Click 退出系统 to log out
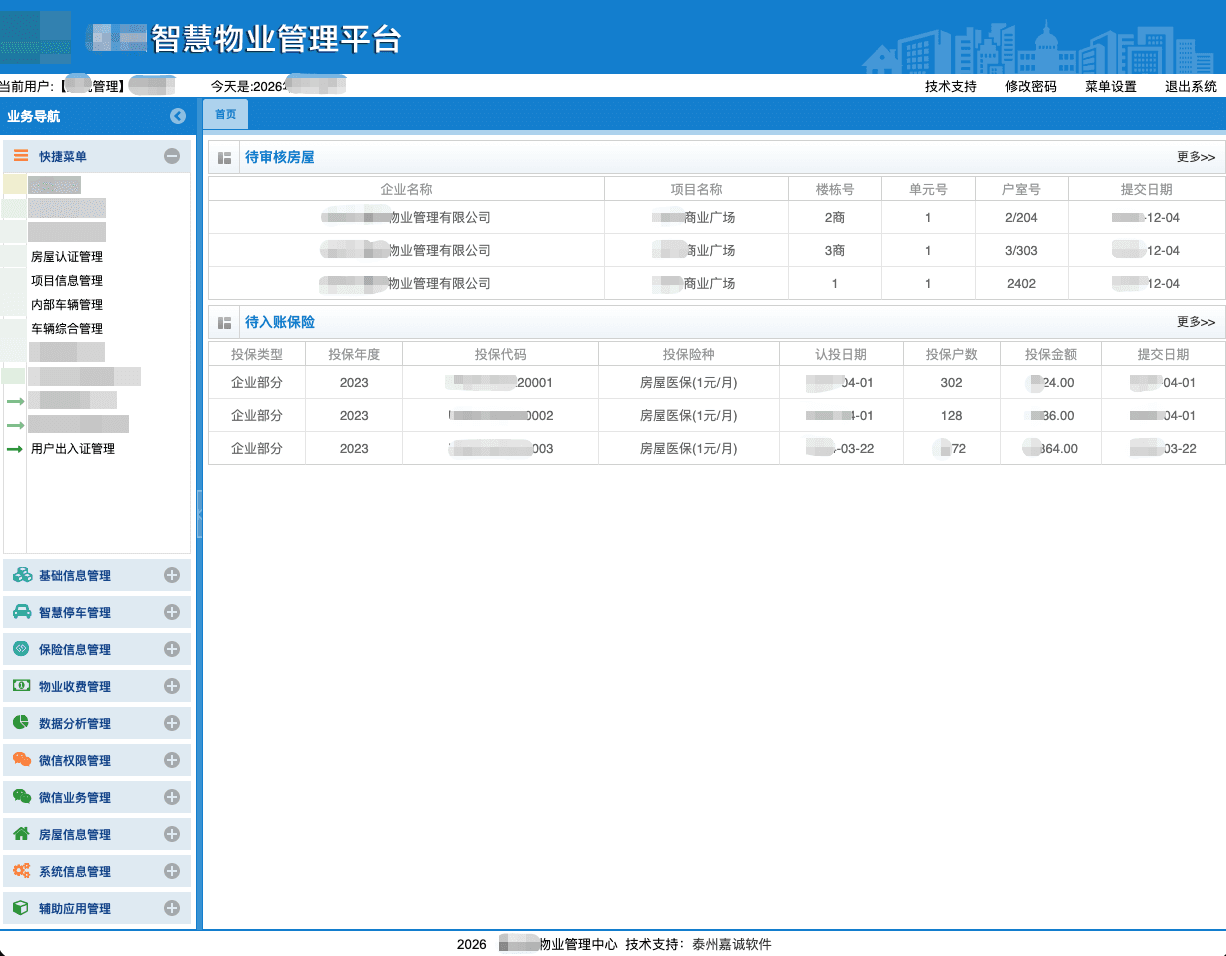1226x956 pixels. pos(1191,87)
